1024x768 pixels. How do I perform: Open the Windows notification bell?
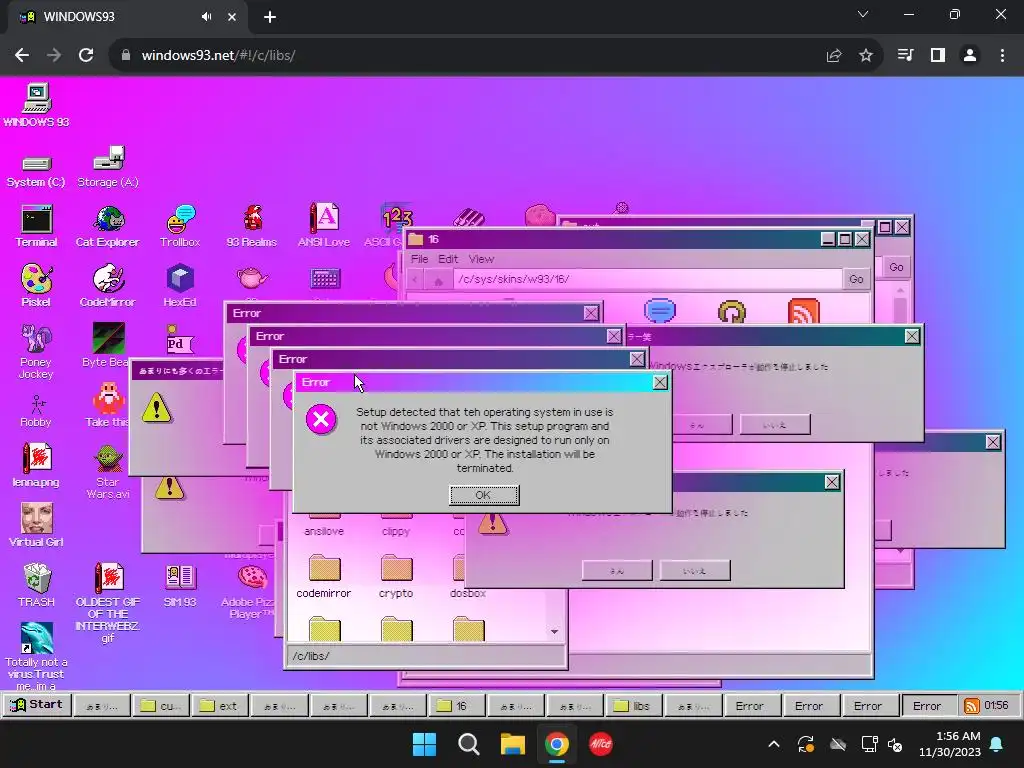(x=997, y=744)
